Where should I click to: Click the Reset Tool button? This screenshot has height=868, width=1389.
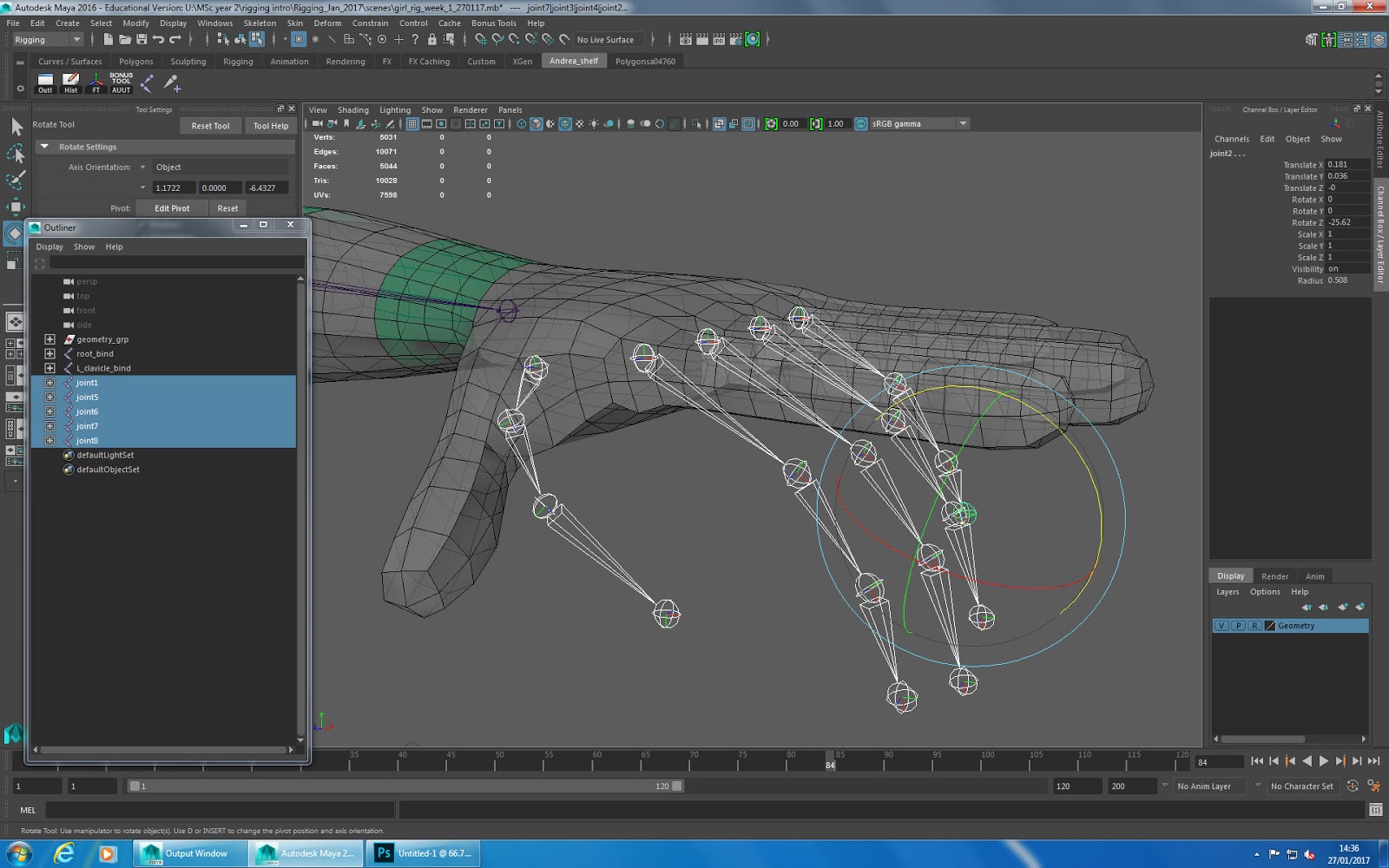[x=209, y=126]
